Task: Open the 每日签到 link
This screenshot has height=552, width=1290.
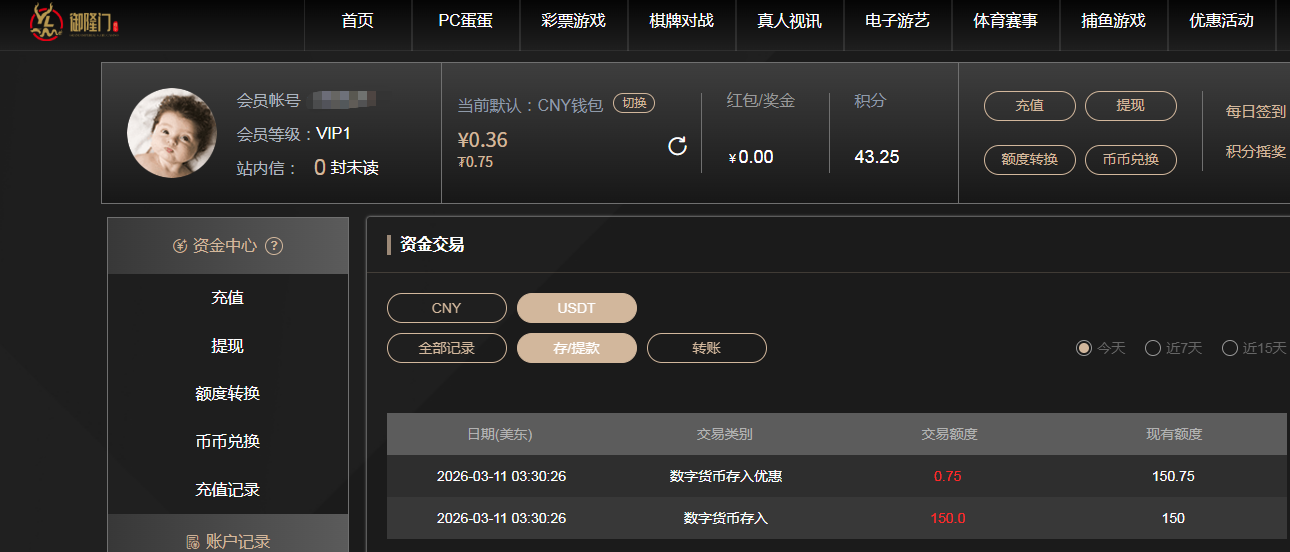Action: (1256, 111)
